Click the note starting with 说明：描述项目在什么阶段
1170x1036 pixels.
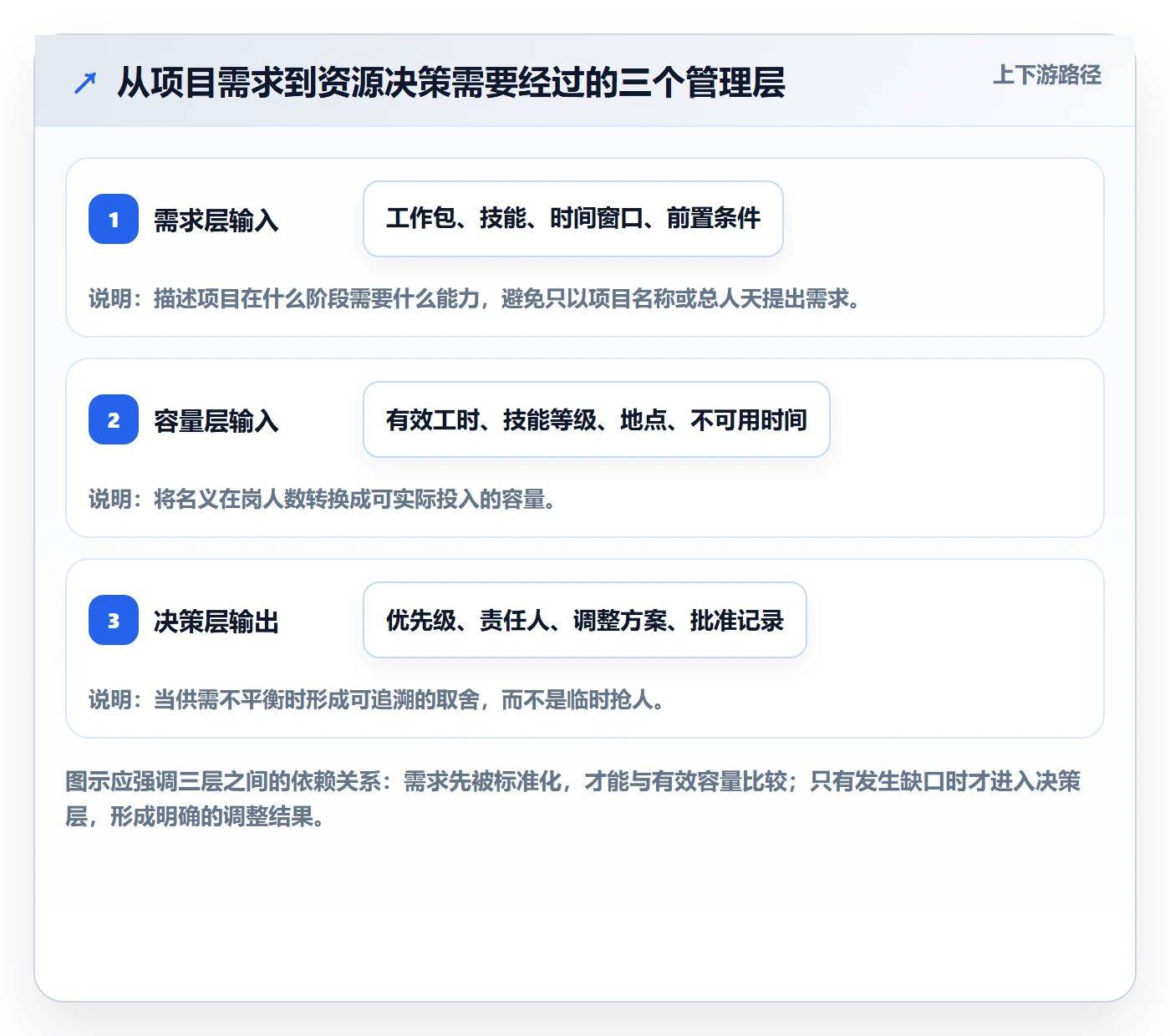(x=476, y=298)
